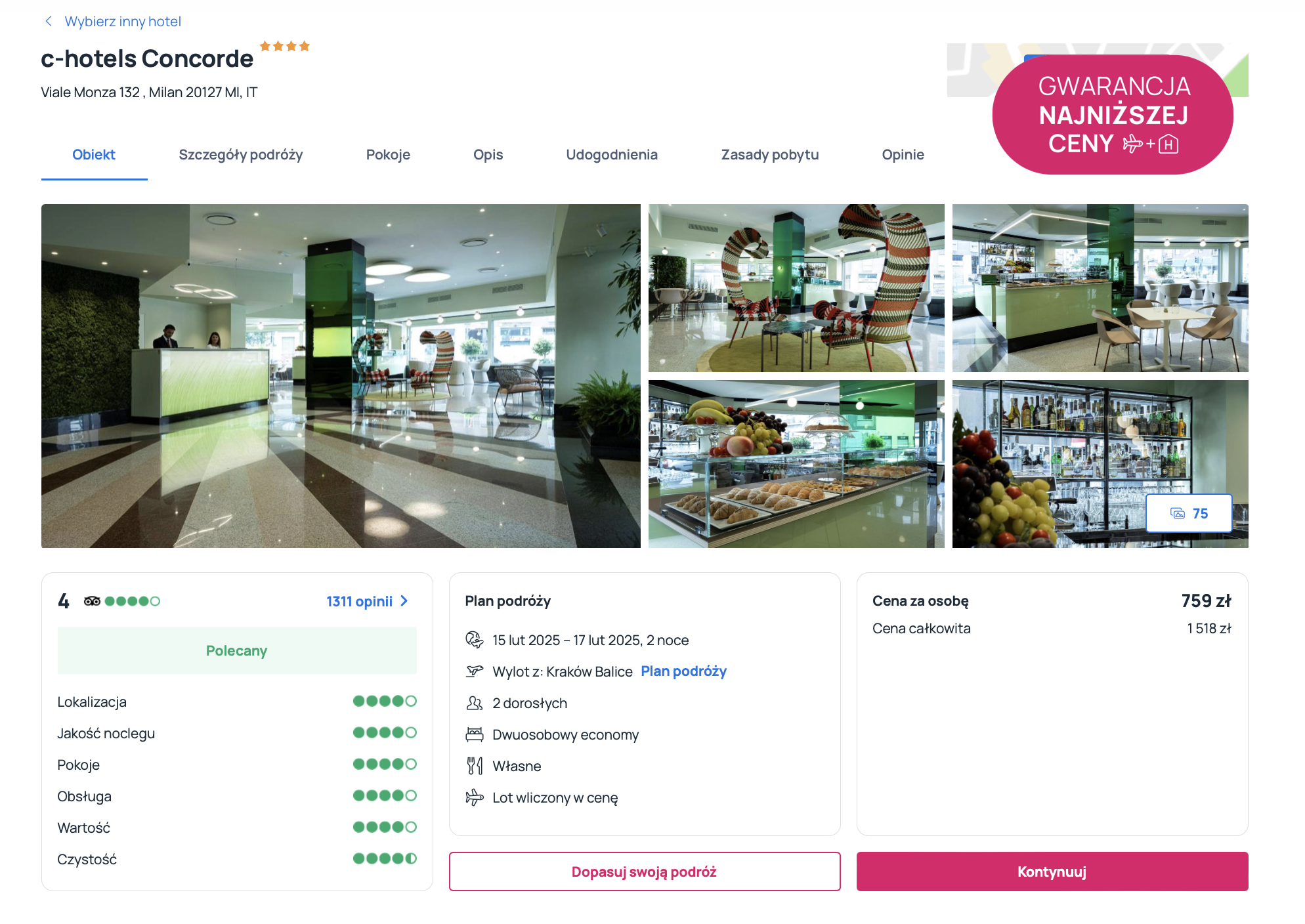Viewport: 1305px width, 924px height.
Task: Click the guests icon beside 2 dorosłych
Action: [x=474, y=703]
